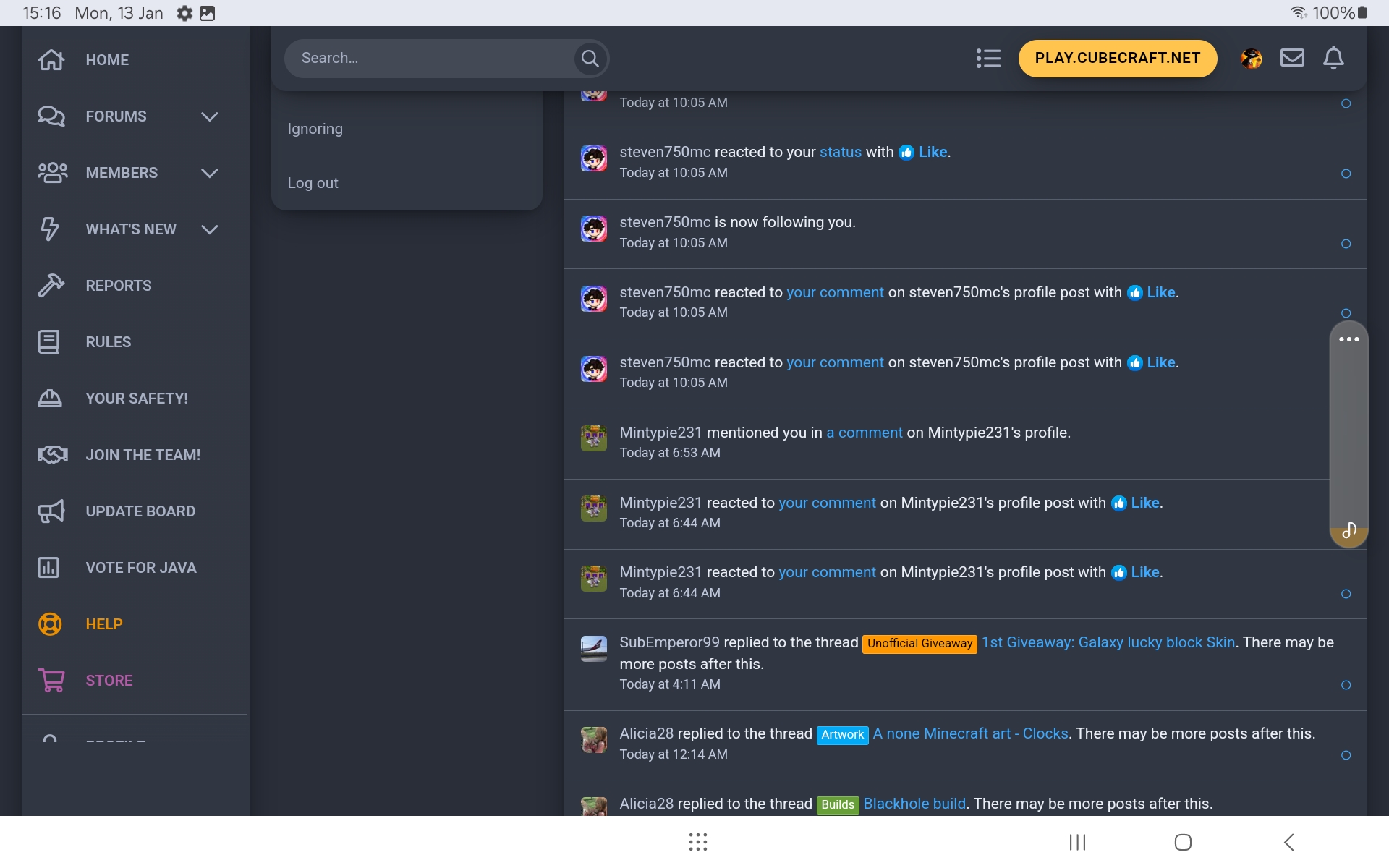Click SubEmperor99's avatar on giveaway alert

[x=594, y=649]
